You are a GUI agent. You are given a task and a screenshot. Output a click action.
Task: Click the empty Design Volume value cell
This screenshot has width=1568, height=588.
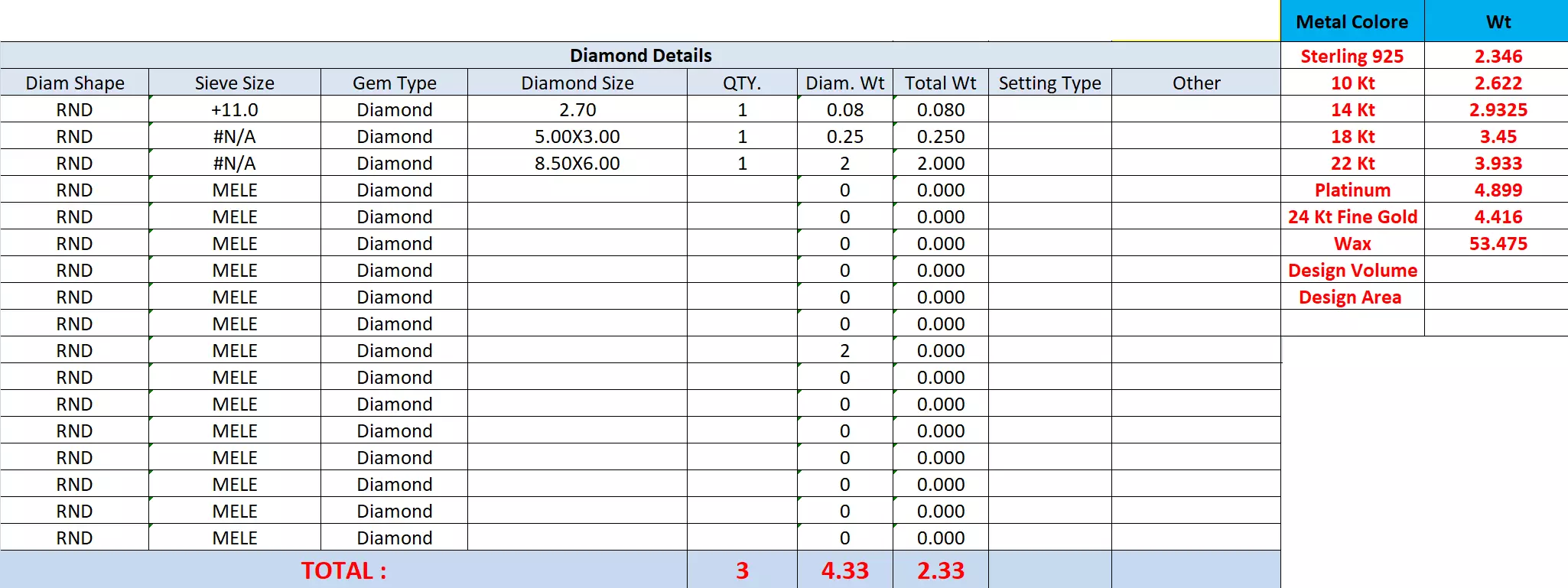click(x=1497, y=270)
